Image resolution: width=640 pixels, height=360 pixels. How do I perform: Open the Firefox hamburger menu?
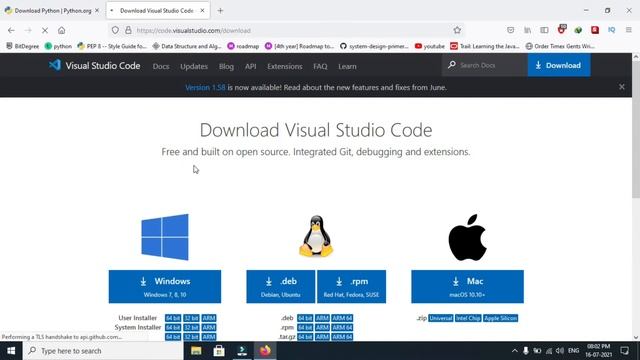pos(629,30)
